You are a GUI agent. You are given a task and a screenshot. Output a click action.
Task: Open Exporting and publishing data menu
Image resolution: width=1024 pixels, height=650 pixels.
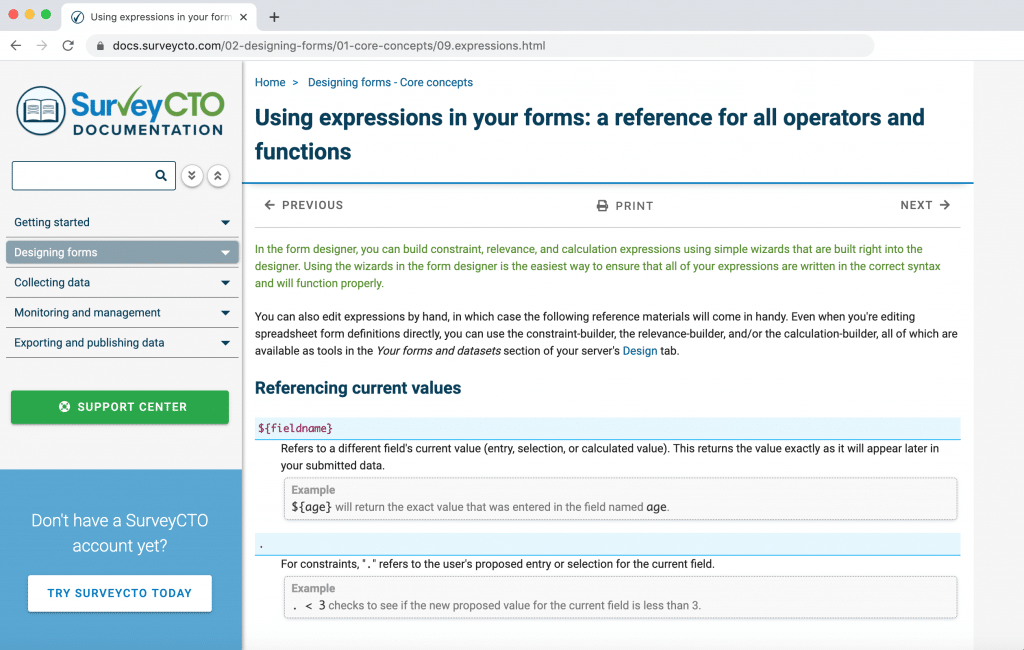click(x=122, y=342)
